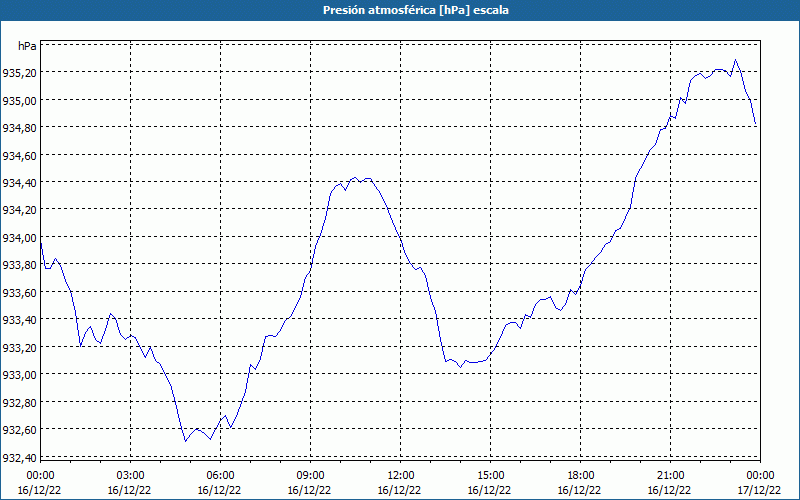Click the 933,80 axis value
This screenshot has height=500, width=800.
pyautogui.click(x=19, y=265)
